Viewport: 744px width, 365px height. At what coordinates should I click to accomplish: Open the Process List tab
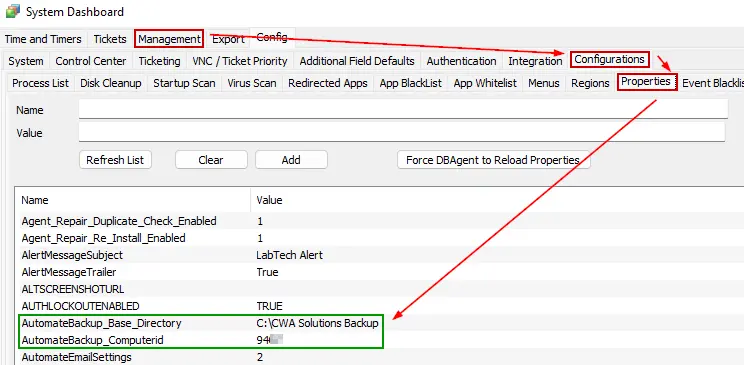40,83
